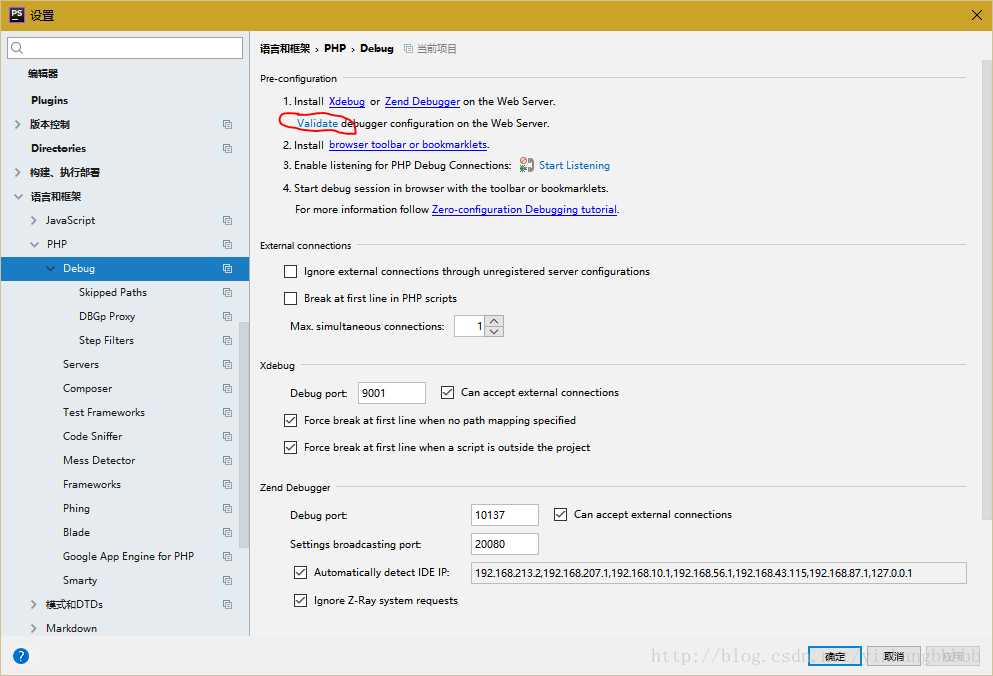
Task: Expand the Markdown tree node
Action: tap(34, 628)
